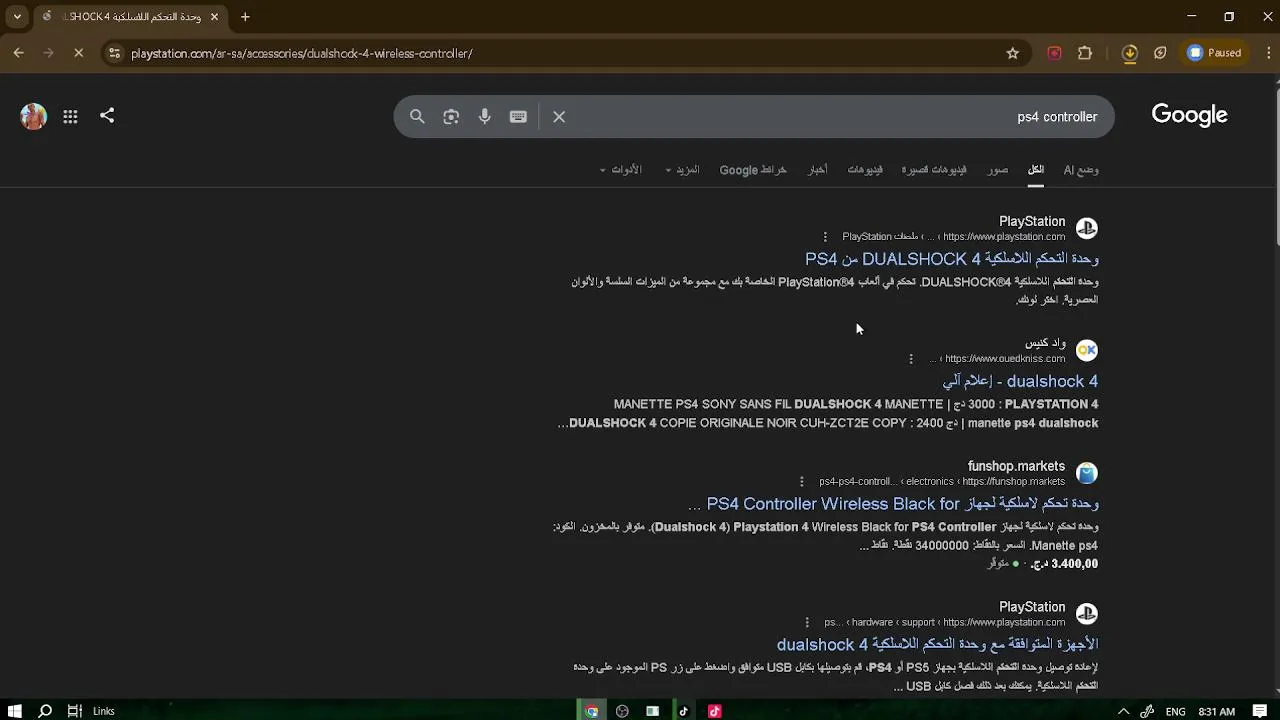Go back to previous page in Chrome
Viewport: 1280px width, 720px height.
click(x=18, y=53)
